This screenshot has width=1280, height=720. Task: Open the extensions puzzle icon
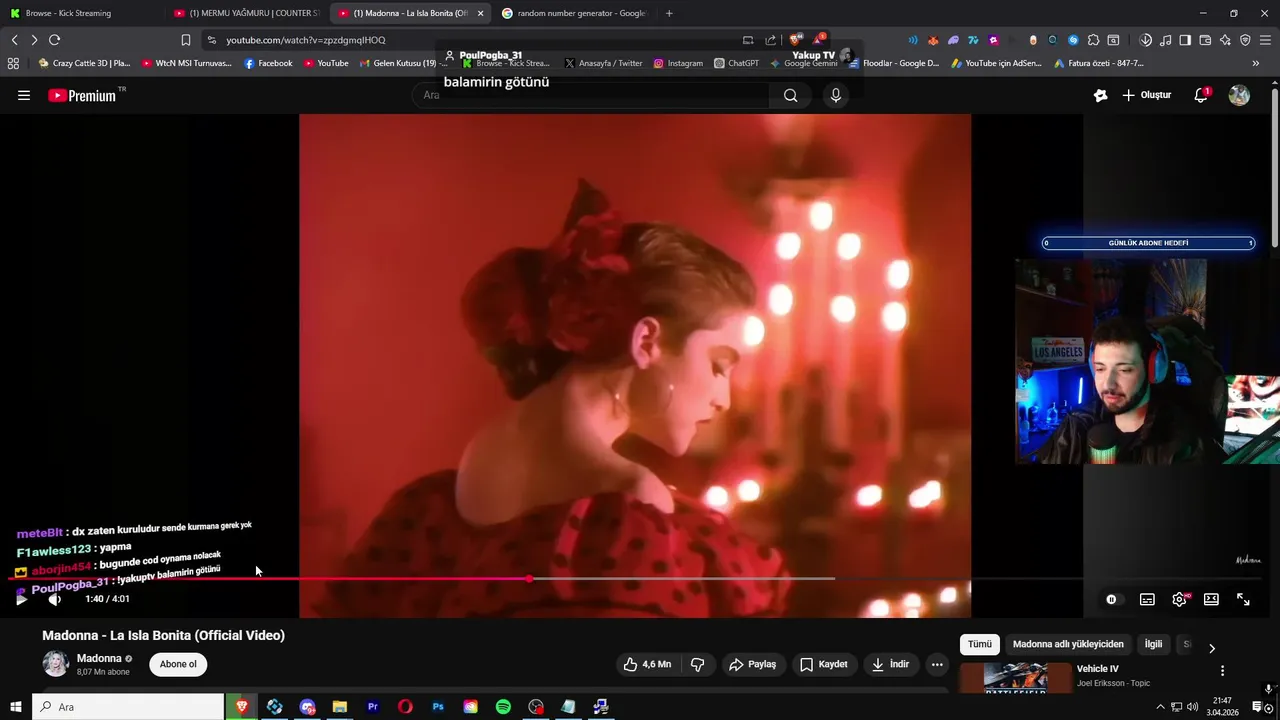click(1093, 40)
